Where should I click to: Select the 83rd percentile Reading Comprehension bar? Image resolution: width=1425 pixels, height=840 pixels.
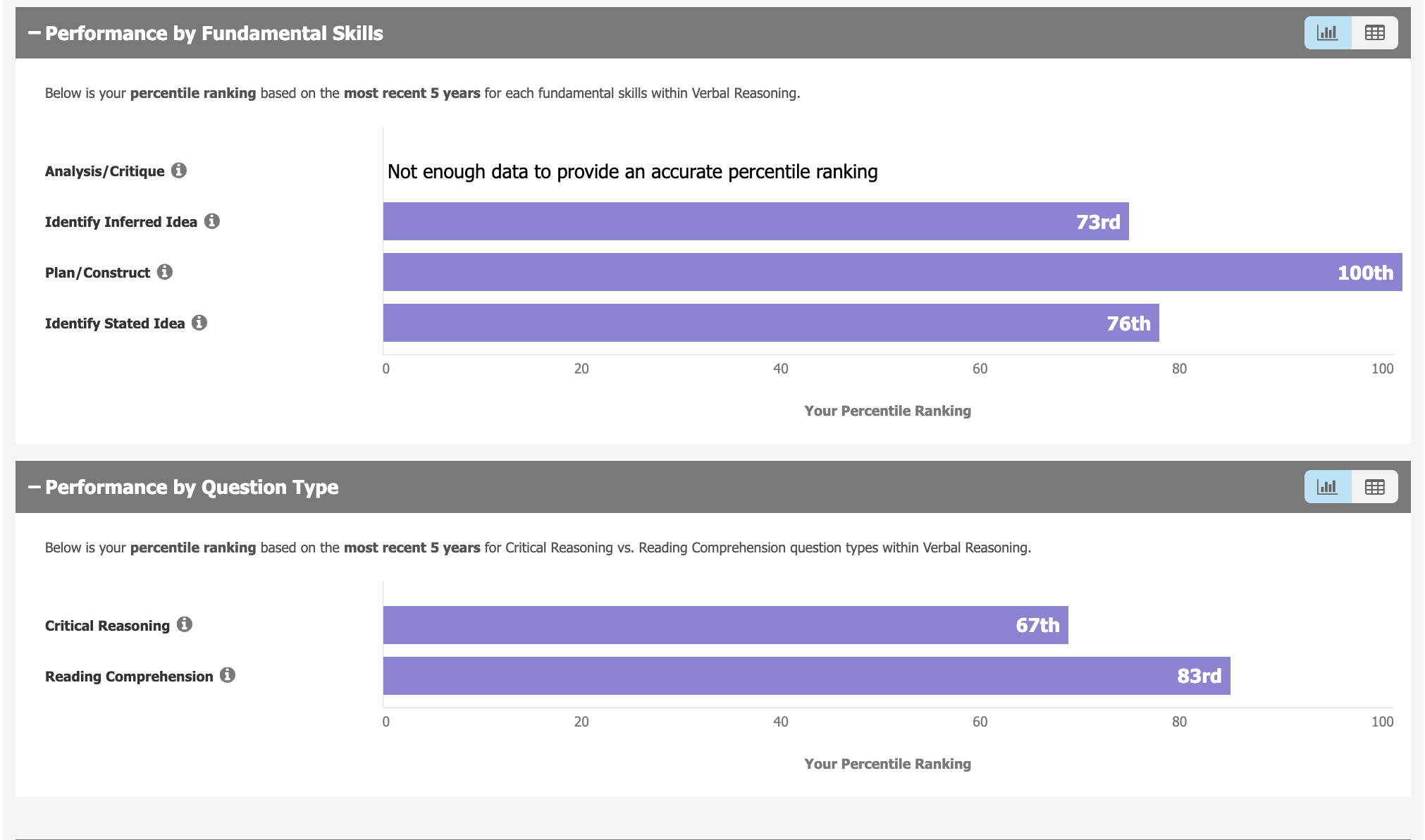point(806,676)
